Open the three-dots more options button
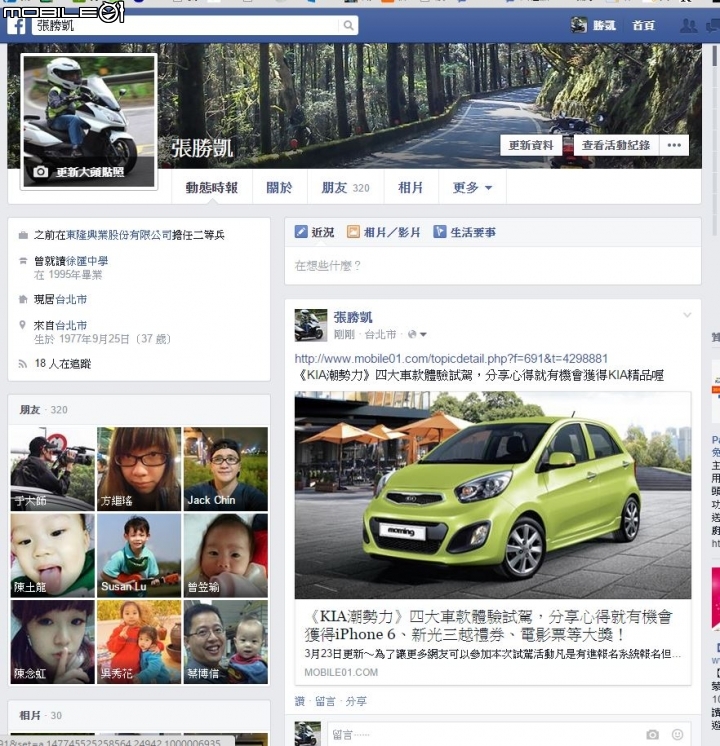 tap(674, 145)
